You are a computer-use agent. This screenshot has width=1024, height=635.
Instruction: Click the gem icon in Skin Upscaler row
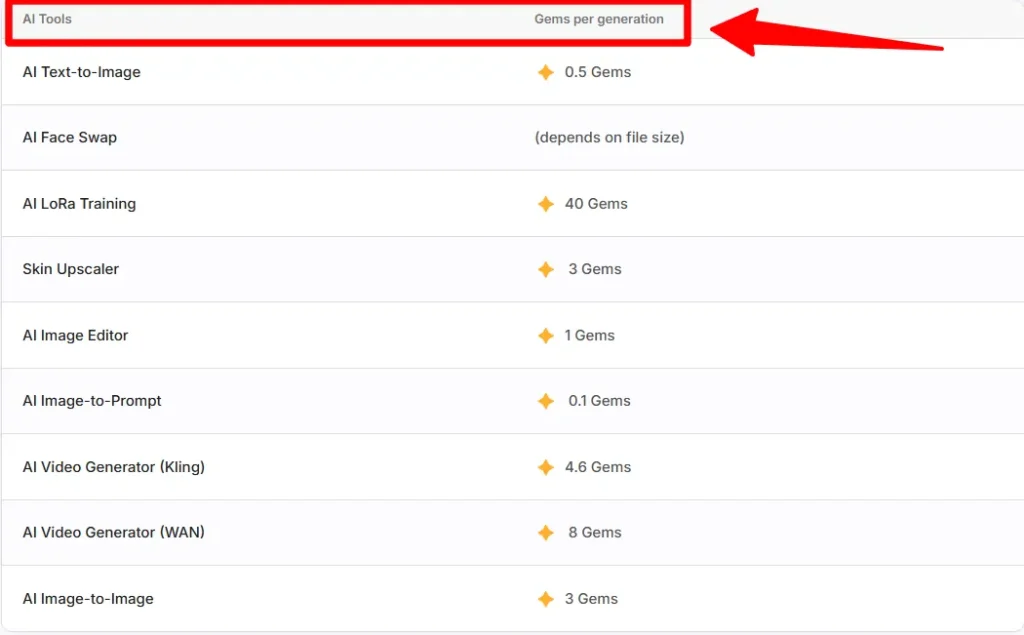pos(545,270)
